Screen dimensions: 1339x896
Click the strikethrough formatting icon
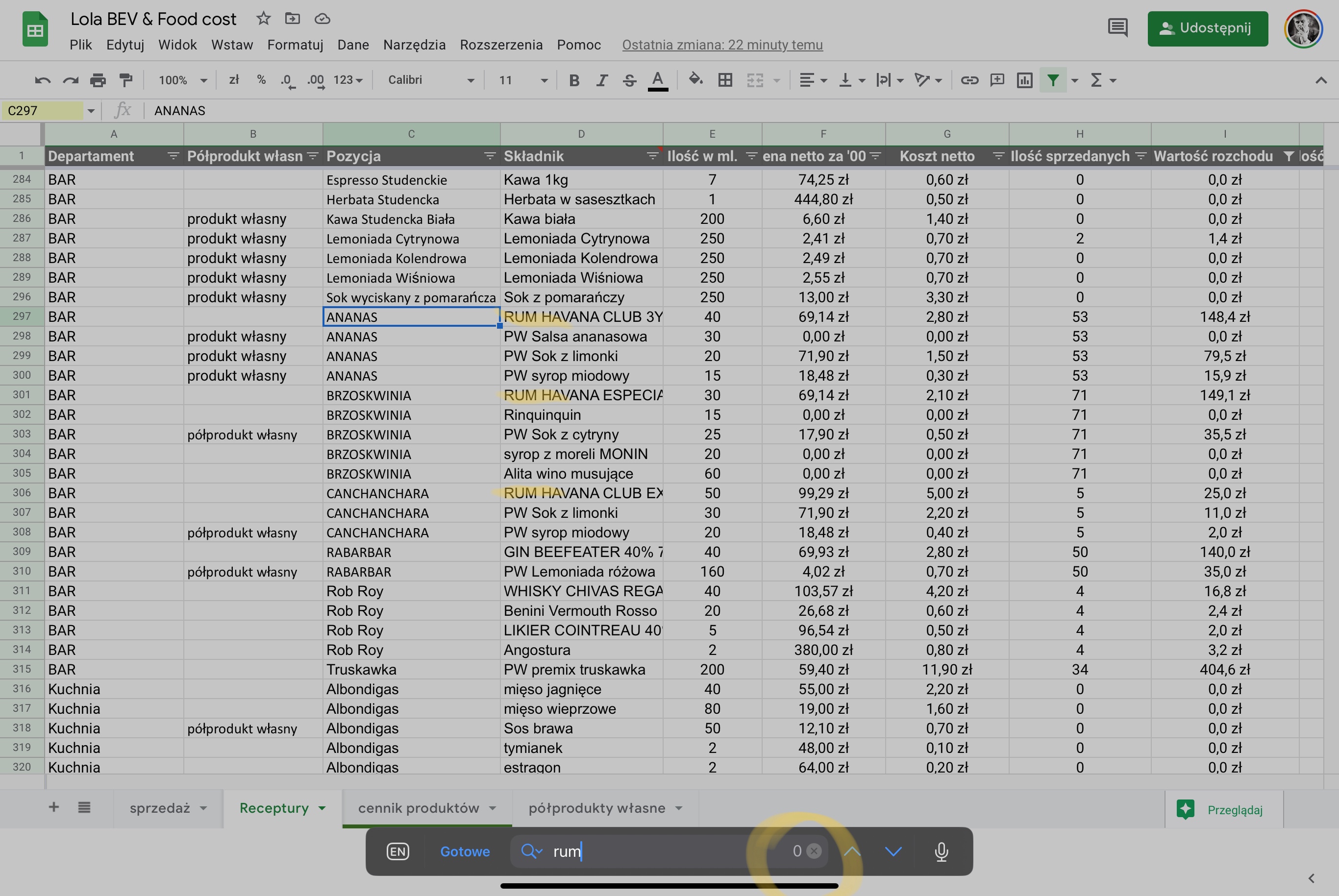pos(629,80)
